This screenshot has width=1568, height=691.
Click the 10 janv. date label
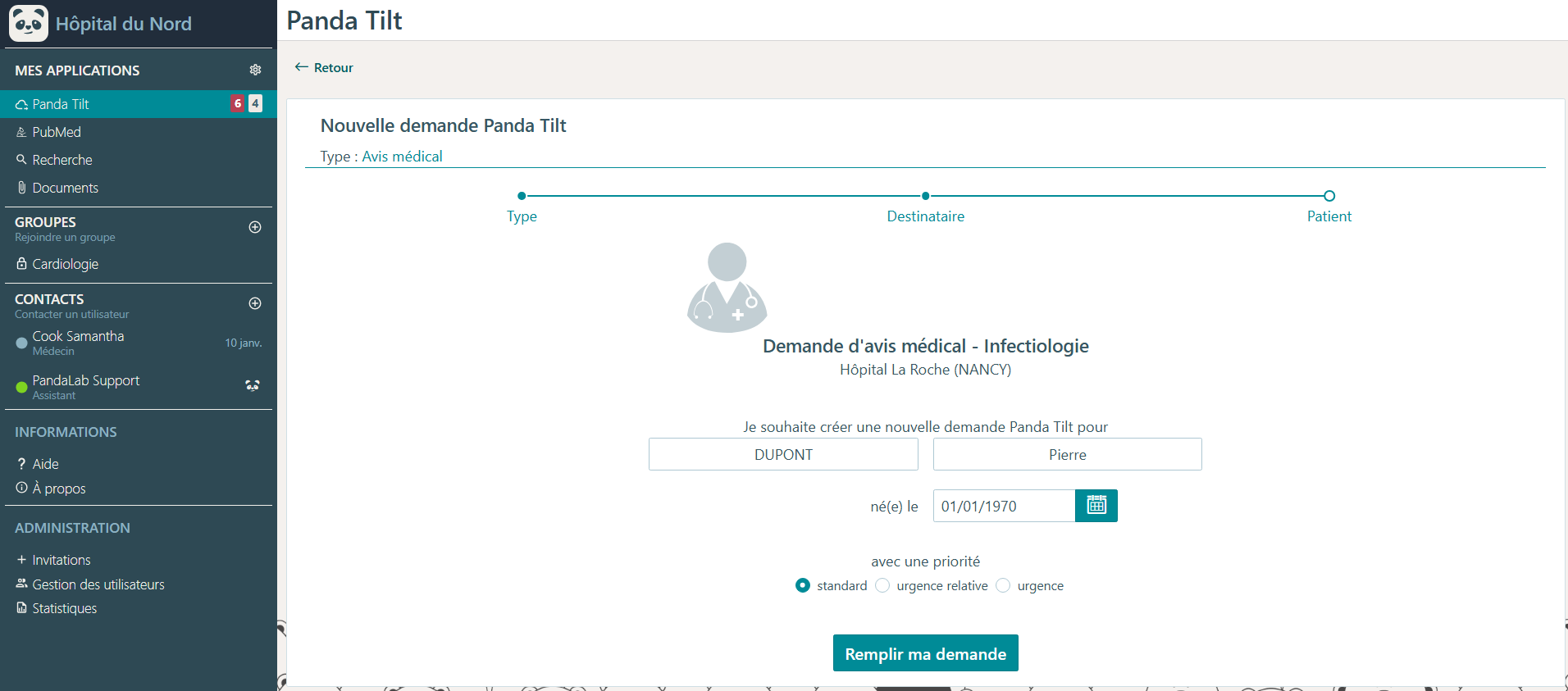point(244,343)
